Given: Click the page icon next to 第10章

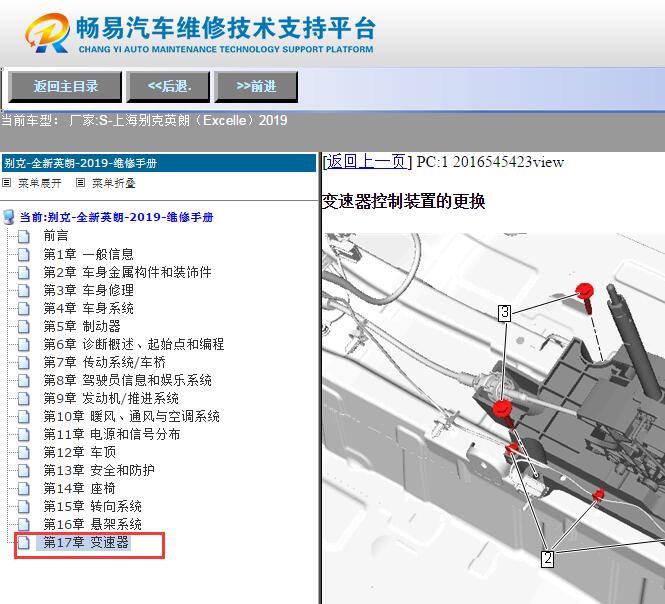Looking at the screenshot, I should pyautogui.click(x=24, y=417).
